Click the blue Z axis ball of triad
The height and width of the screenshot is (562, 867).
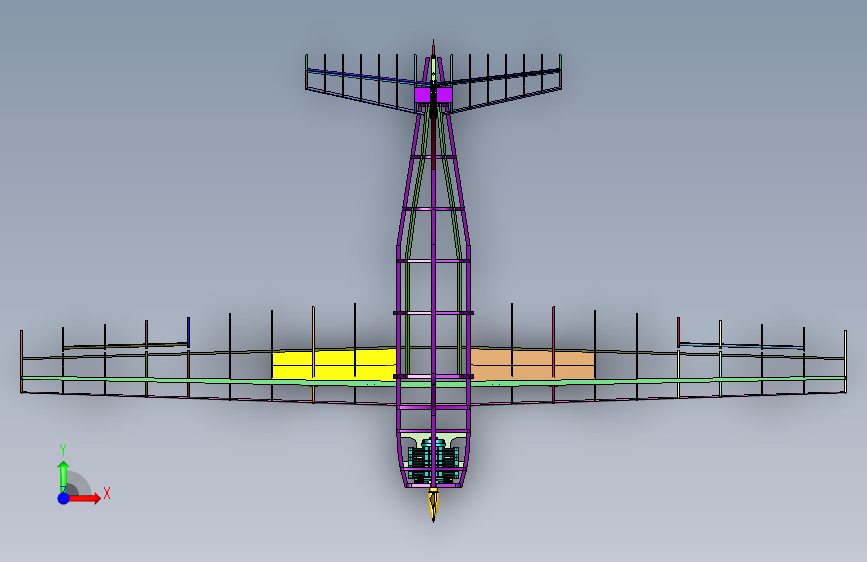(x=64, y=498)
